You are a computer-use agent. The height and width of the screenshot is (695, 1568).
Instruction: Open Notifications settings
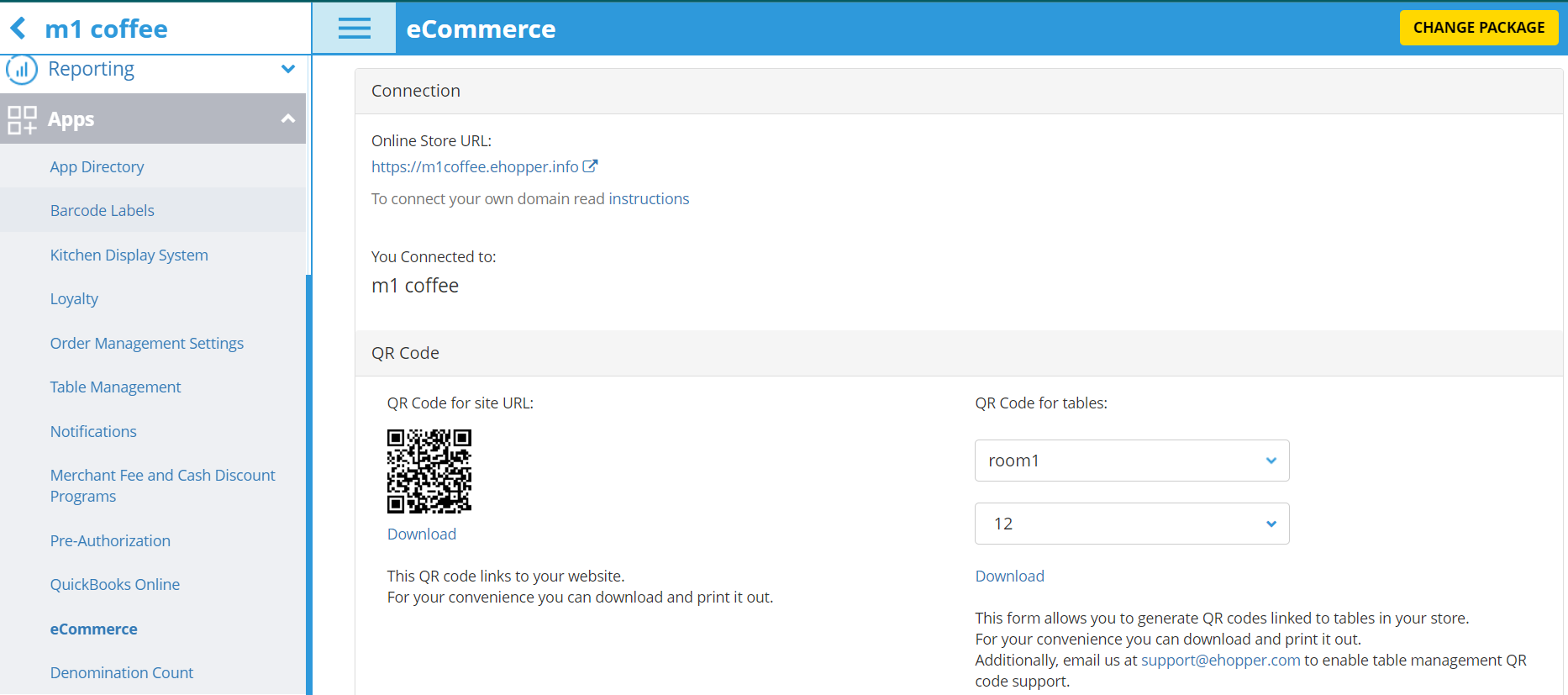tap(92, 431)
